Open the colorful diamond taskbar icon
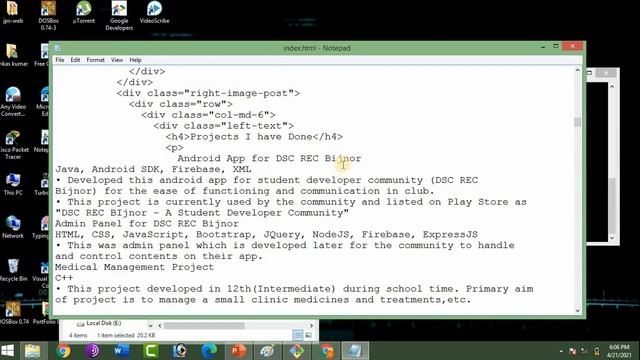 click(297, 351)
